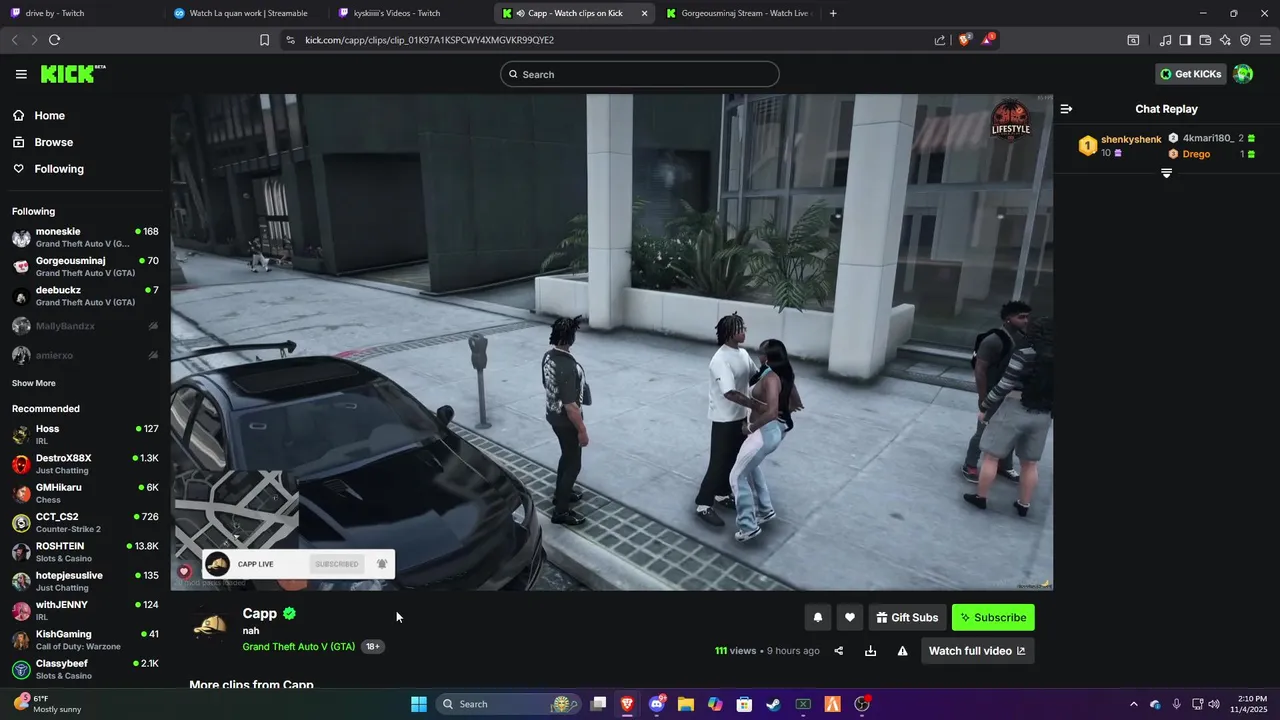Open ROSHTEIN Slots & Casino channel
Screen dimensions: 1280x720
(x=85, y=552)
